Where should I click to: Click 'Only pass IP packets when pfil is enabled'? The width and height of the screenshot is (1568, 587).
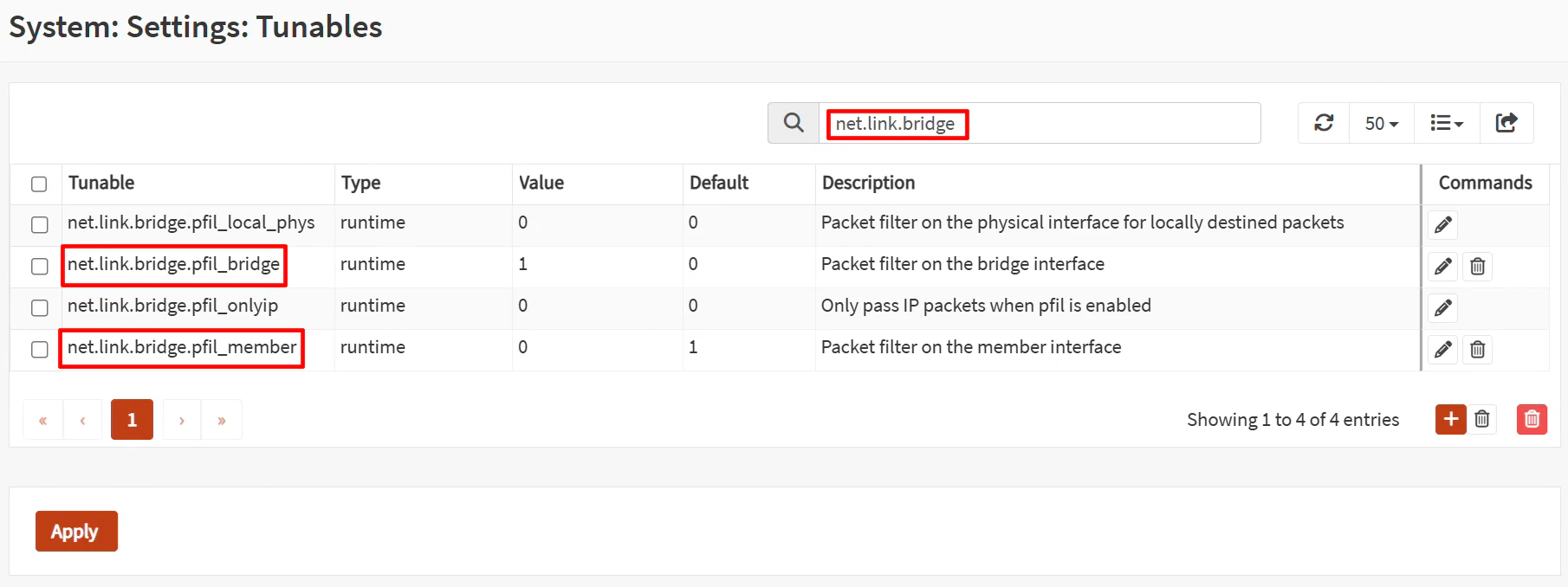click(986, 306)
